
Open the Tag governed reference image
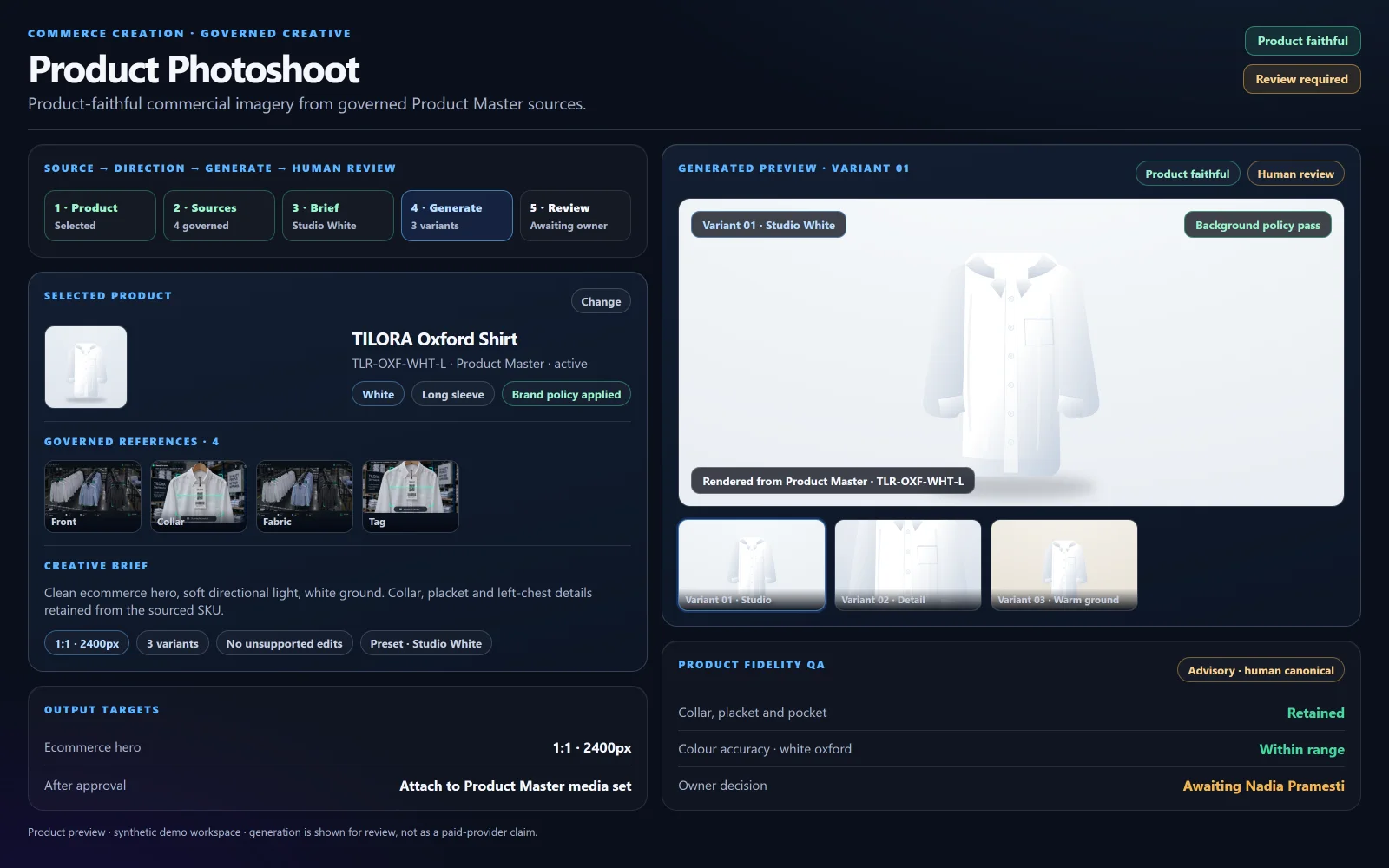pyautogui.click(x=411, y=496)
